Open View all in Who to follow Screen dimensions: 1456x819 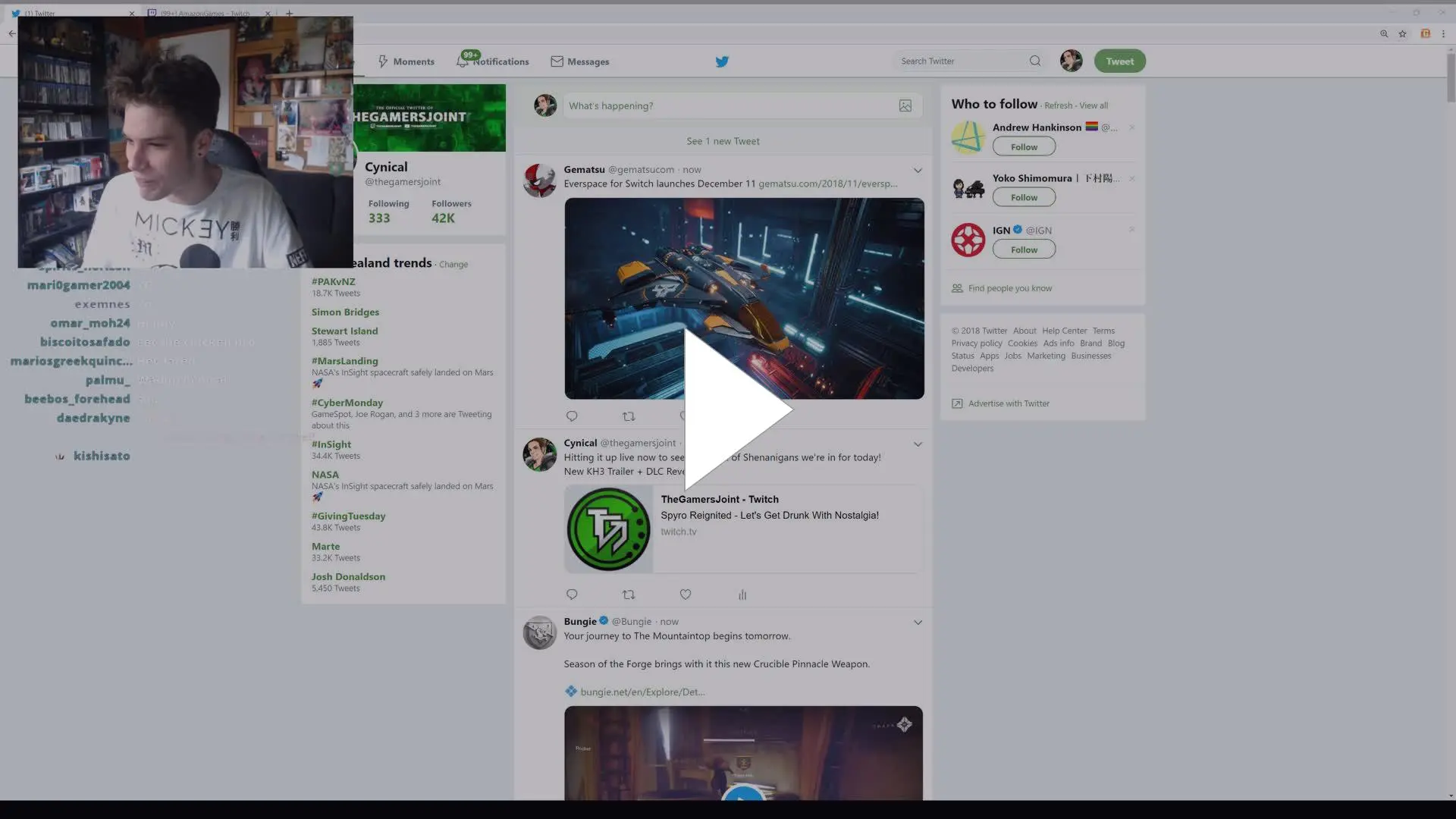click(x=1094, y=105)
